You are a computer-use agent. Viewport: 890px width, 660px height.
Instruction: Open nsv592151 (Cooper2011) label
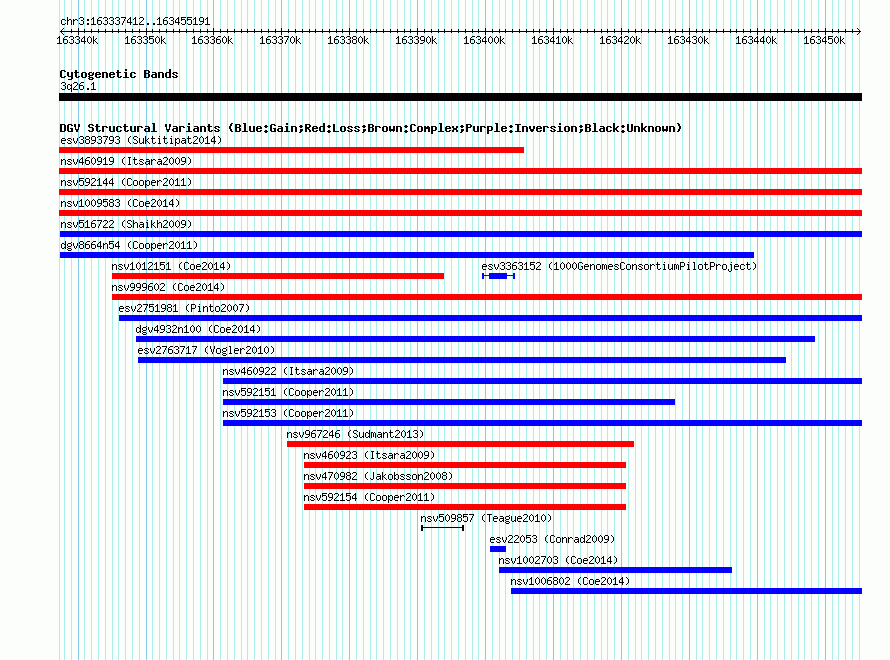(288, 392)
